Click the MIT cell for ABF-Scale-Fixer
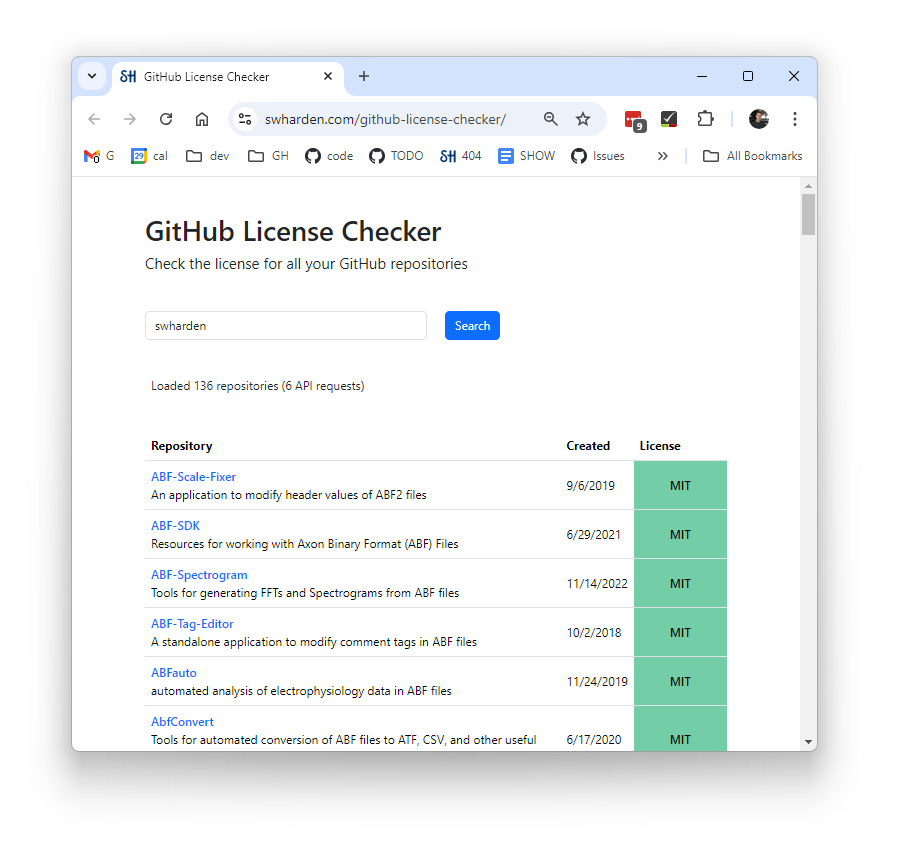The width and height of the screenshot is (906, 850). point(680,485)
